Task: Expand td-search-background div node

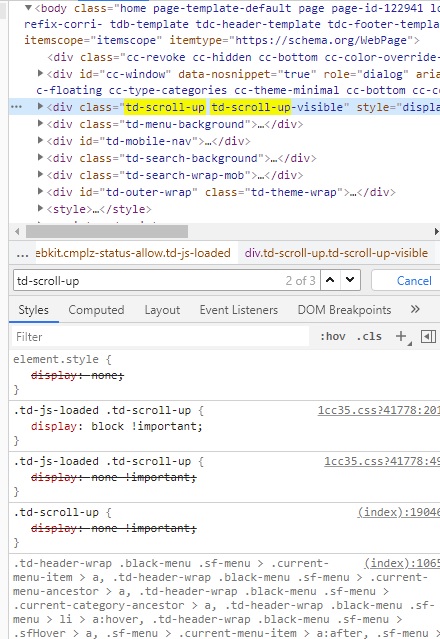Action: point(40,157)
